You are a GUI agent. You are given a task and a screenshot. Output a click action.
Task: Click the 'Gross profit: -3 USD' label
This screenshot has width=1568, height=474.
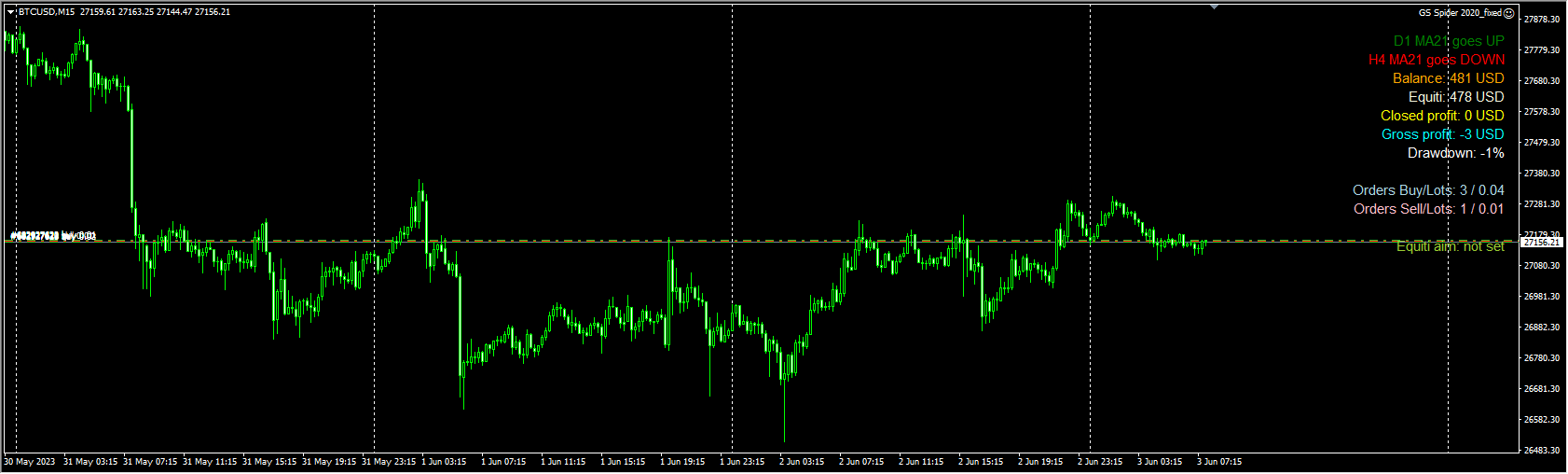tap(1443, 134)
